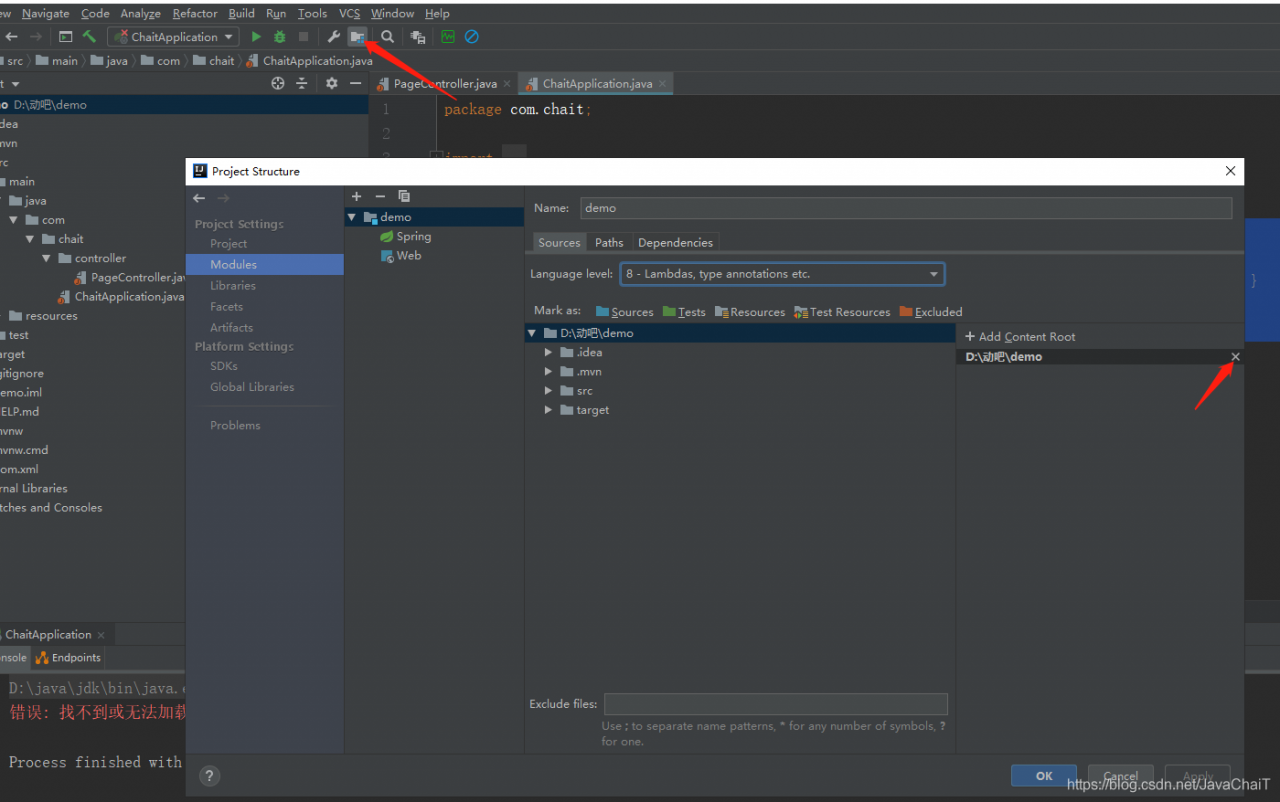Open the Build menu
This screenshot has width=1280, height=802.
click(x=241, y=13)
